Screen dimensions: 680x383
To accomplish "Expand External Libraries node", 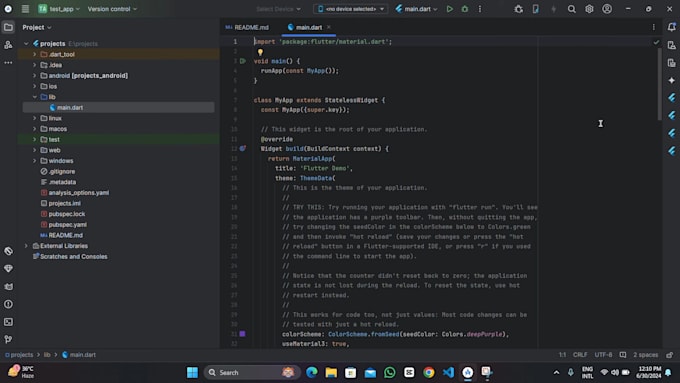I will click(x=26, y=246).
